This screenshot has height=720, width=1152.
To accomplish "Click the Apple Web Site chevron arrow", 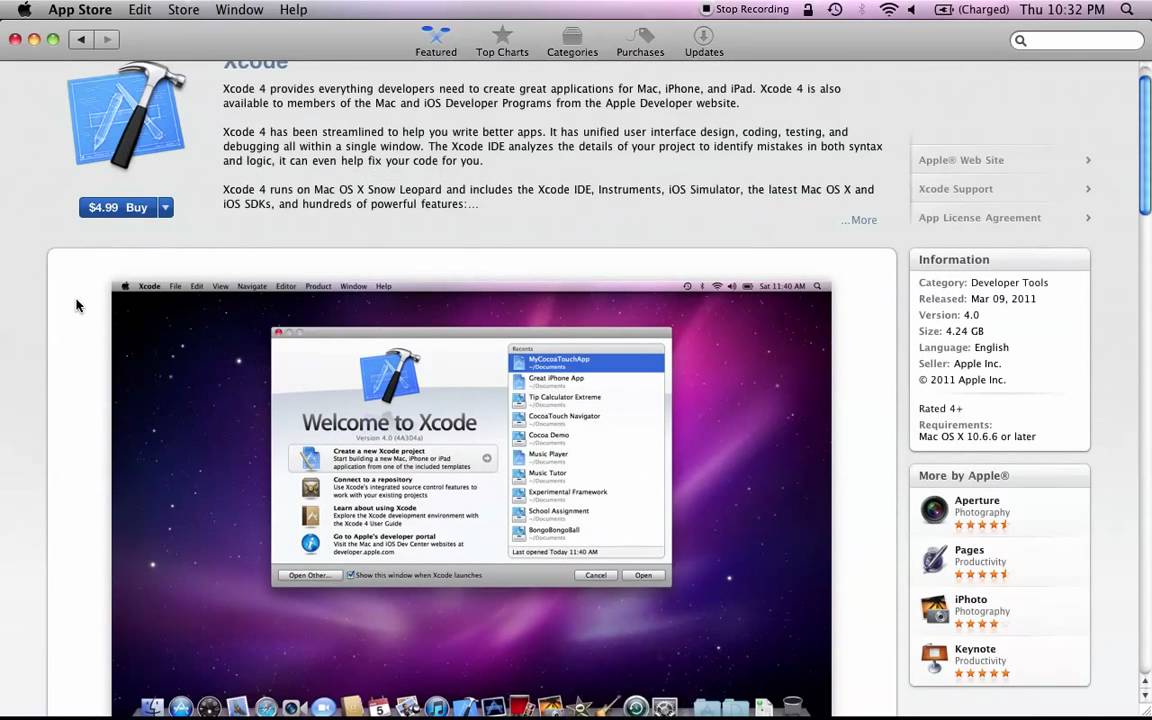I will pos(1088,160).
